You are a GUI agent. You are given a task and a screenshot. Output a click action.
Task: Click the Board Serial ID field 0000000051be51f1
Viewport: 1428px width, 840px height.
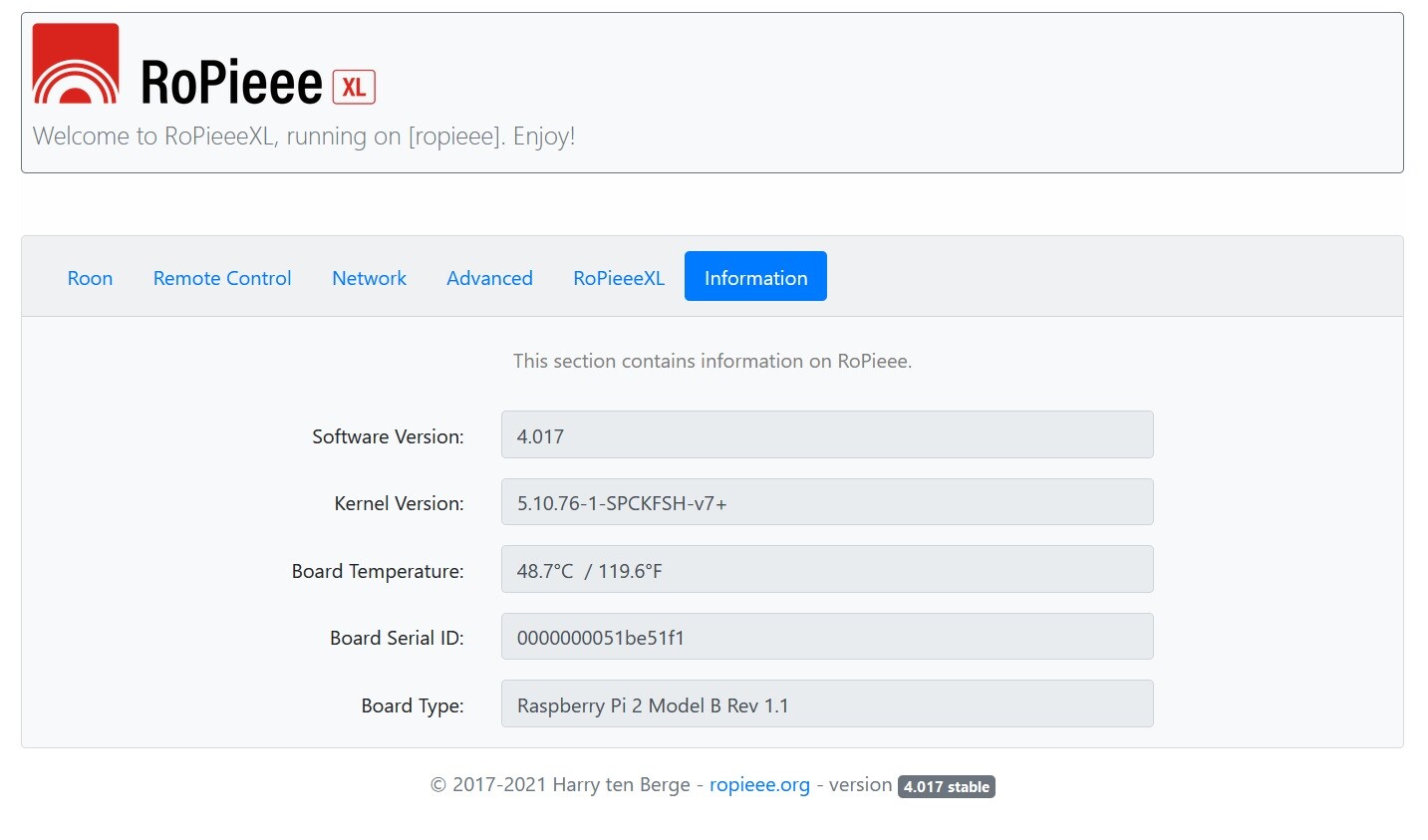tap(827, 637)
